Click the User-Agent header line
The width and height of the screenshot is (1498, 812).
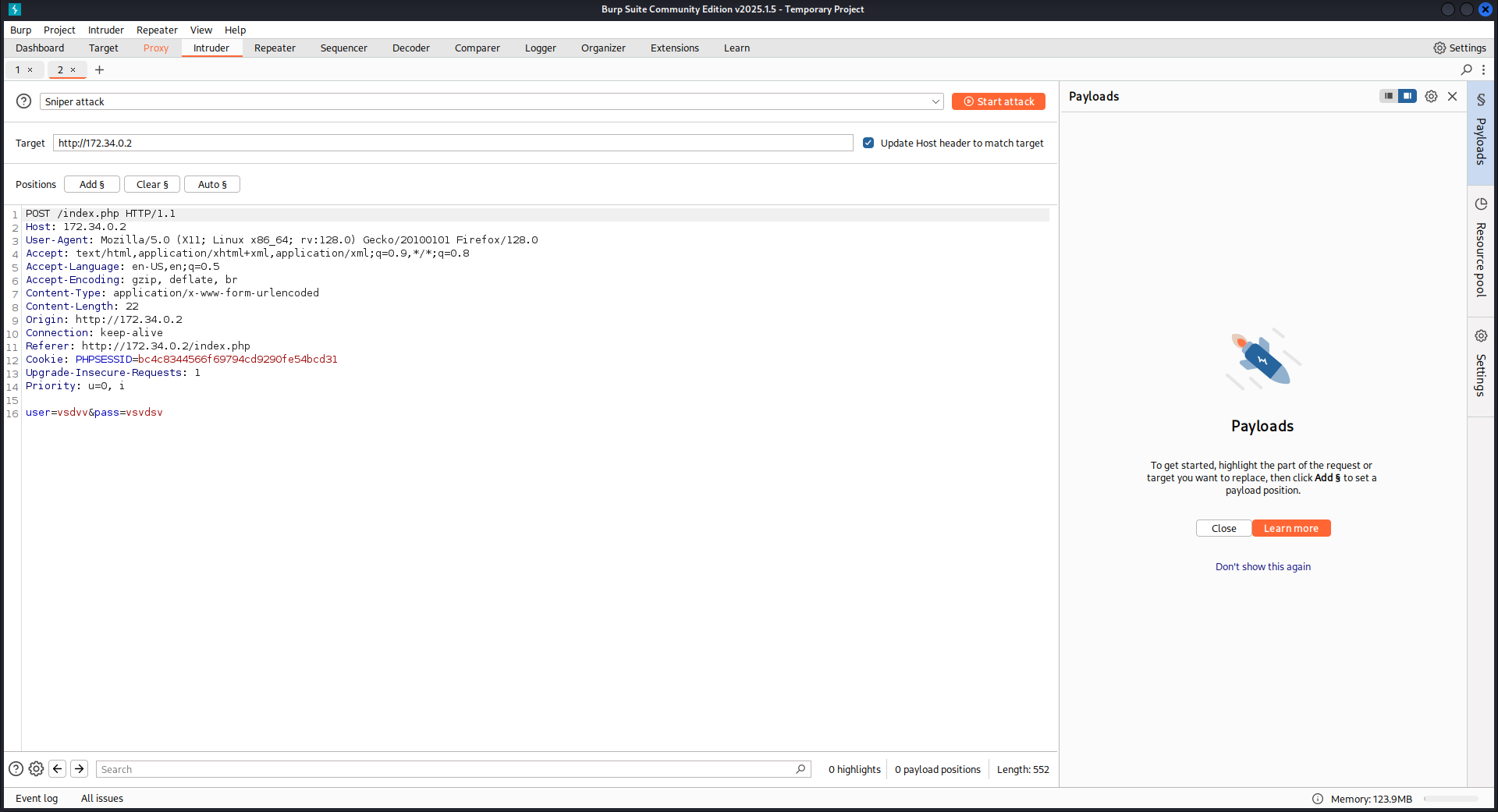[x=282, y=240]
